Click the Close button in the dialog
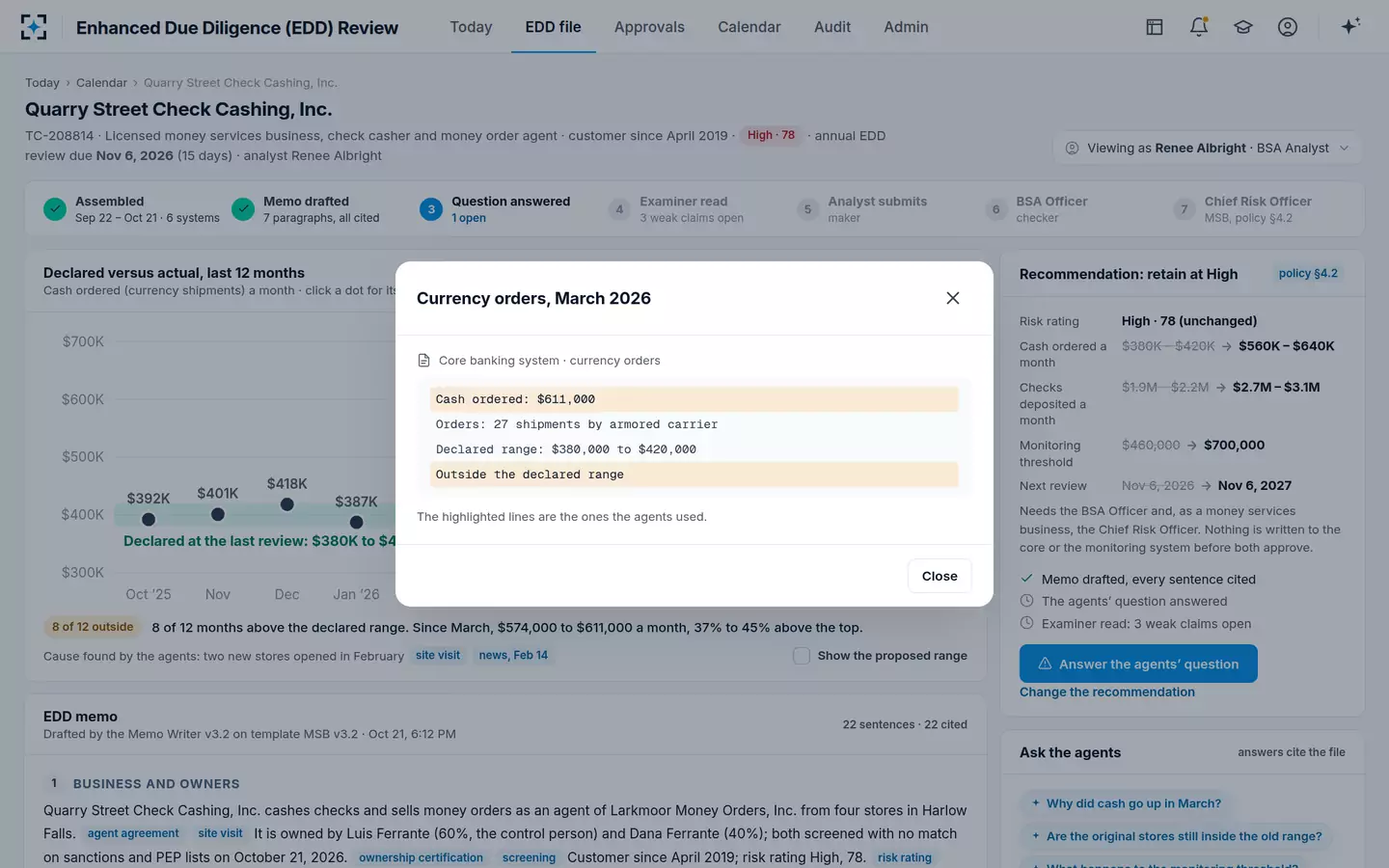This screenshot has width=1389, height=868. [x=940, y=576]
